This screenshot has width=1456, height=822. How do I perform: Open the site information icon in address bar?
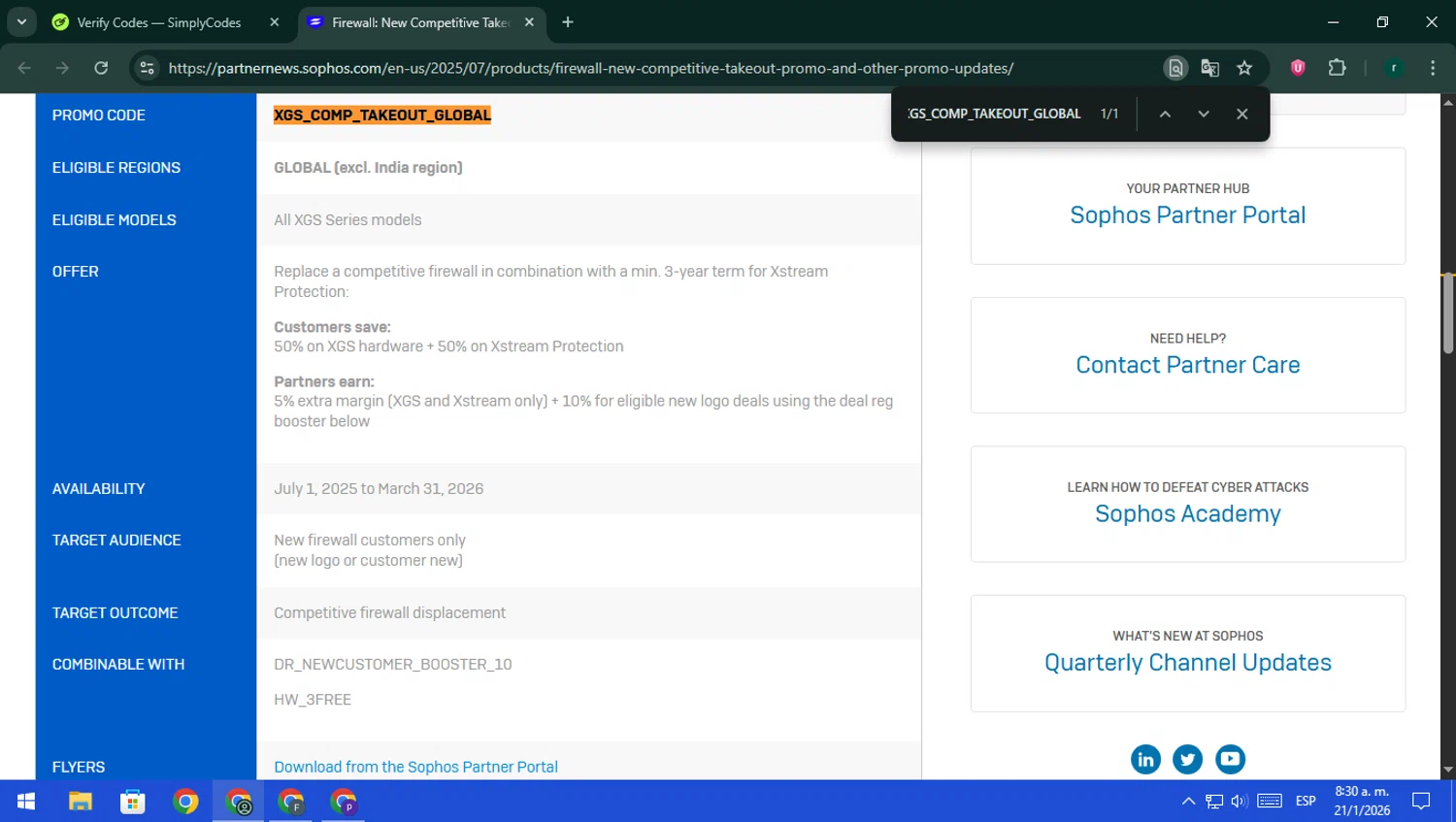tap(147, 68)
